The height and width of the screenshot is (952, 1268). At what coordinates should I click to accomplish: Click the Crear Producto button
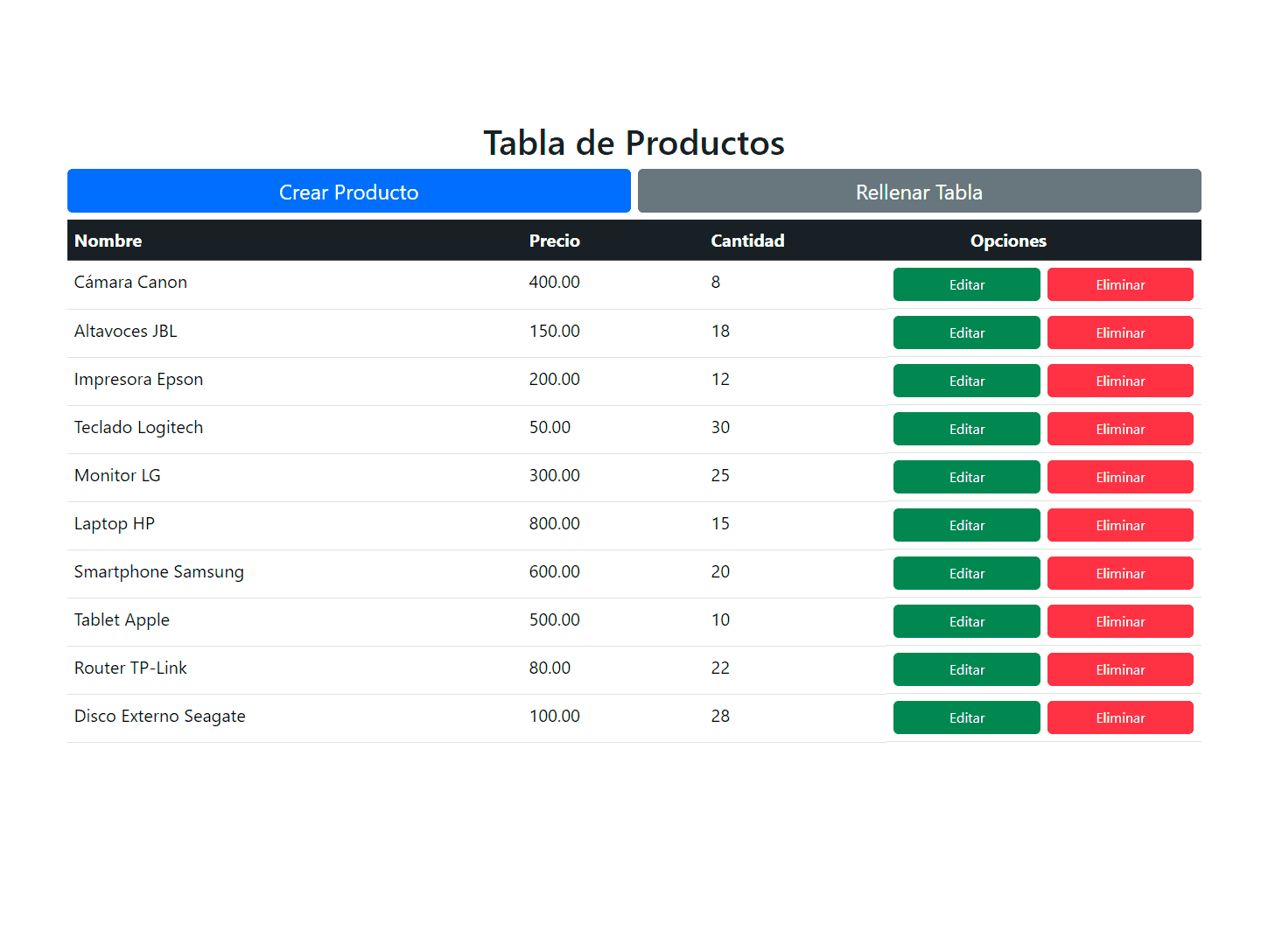(x=348, y=191)
